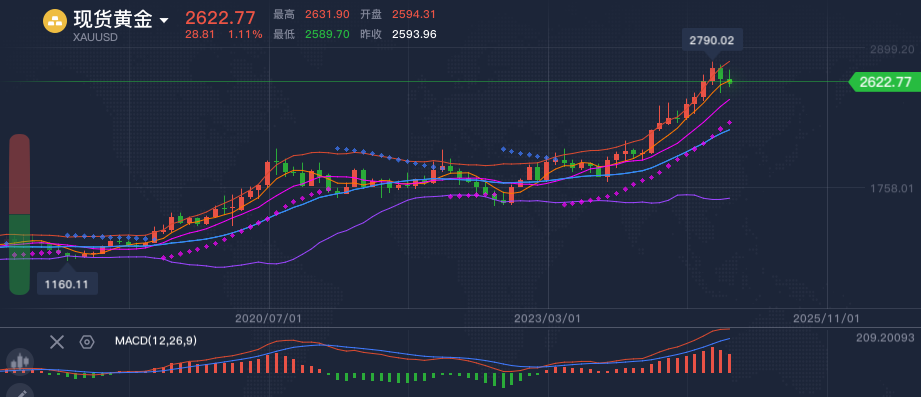The width and height of the screenshot is (921, 397).
Task: Click the green lower sentiment bar
Action: pyautogui.click(x=19, y=254)
